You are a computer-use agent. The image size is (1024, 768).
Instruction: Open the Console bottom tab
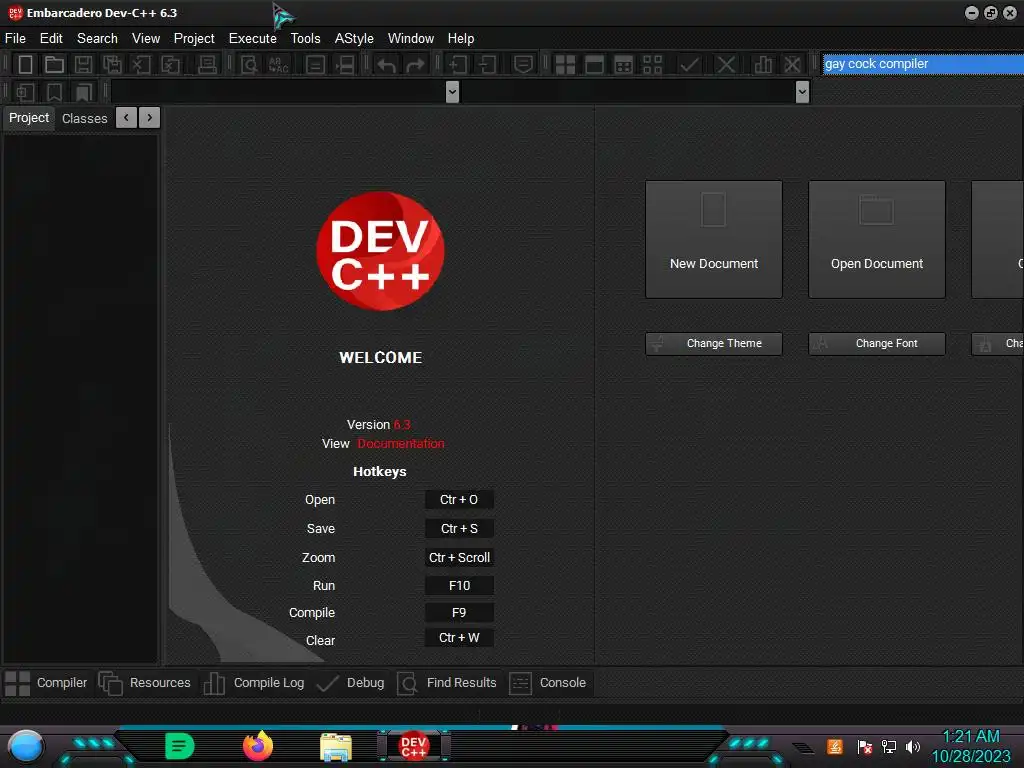(548, 683)
